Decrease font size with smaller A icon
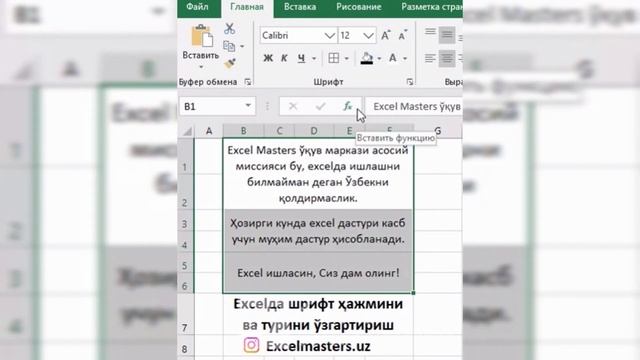 coord(402,36)
